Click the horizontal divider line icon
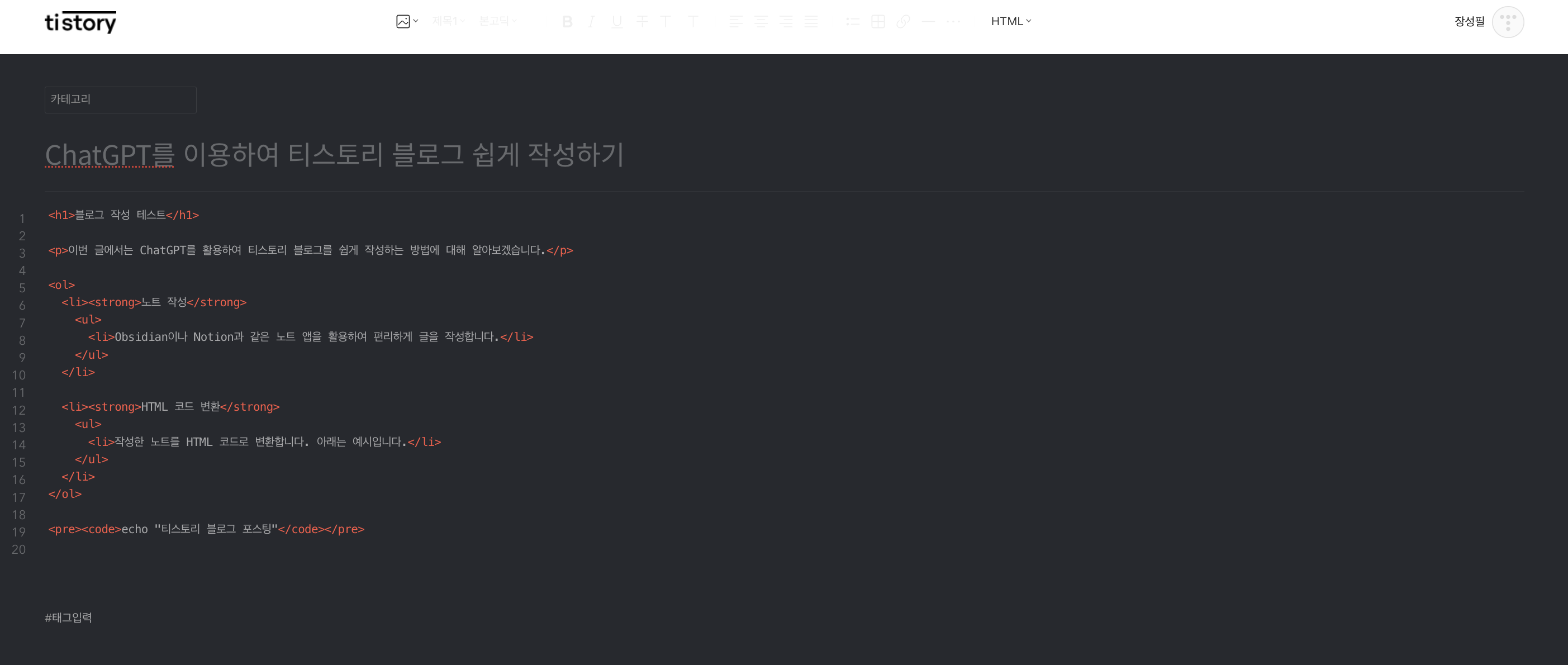 click(928, 22)
